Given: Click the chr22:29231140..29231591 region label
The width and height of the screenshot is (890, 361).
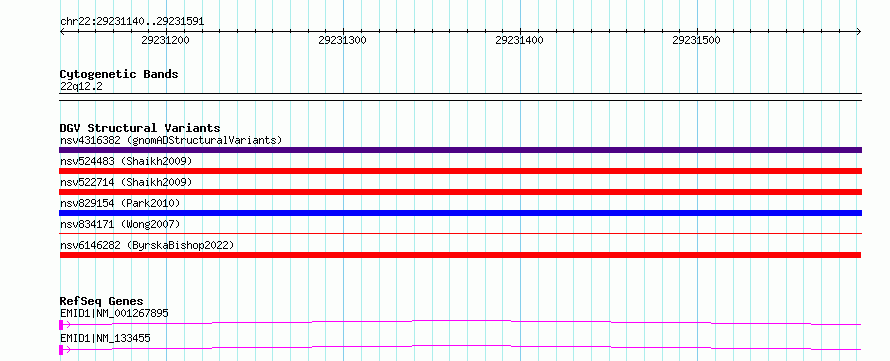Looking at the screenshot, I should [x=132, y=22].
